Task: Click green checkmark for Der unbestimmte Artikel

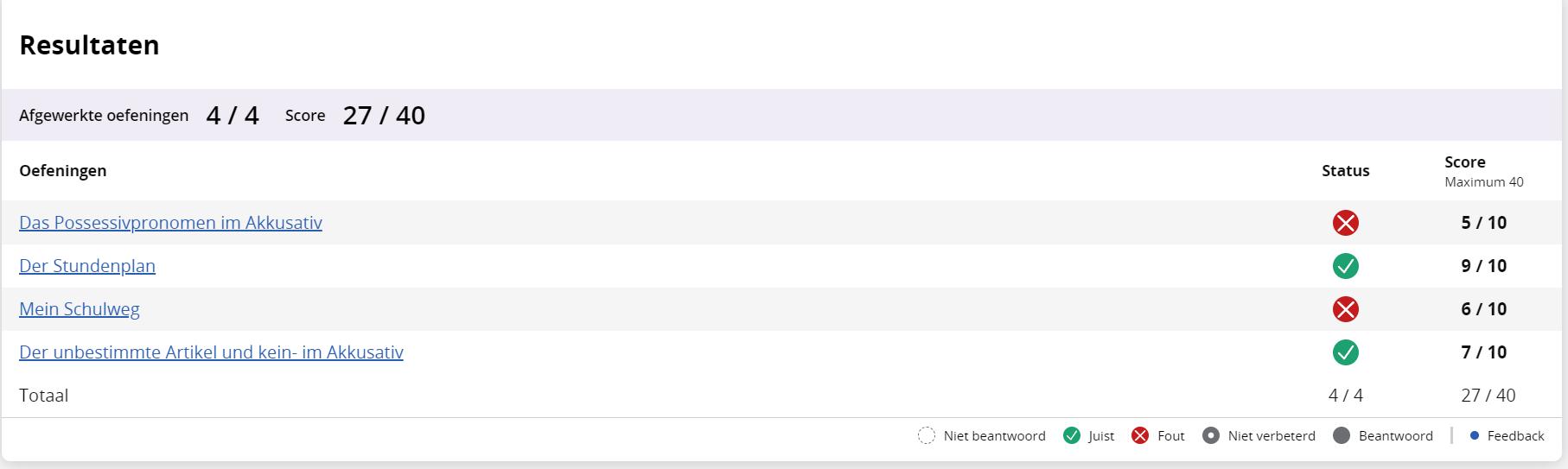Action: [x=1345, y=352]
